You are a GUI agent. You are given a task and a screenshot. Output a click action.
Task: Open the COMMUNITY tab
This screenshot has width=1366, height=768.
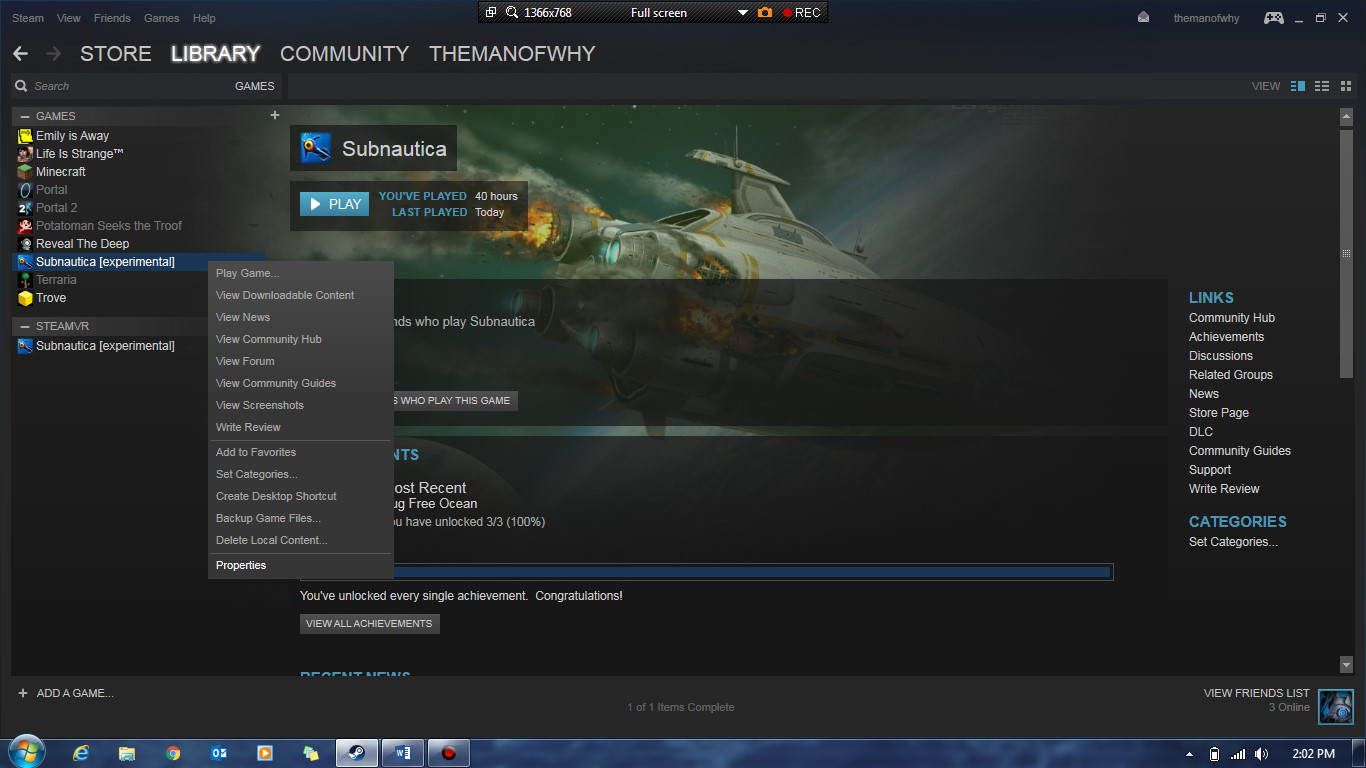[x=345, y=54]
